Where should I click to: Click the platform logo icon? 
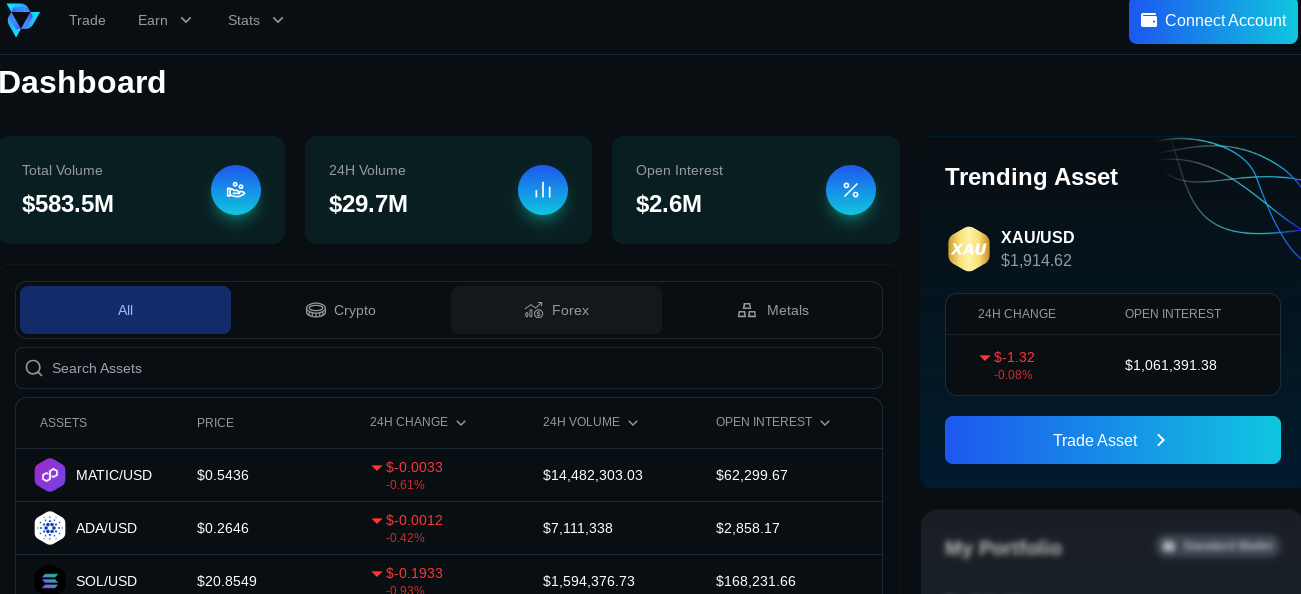point(22,19)
